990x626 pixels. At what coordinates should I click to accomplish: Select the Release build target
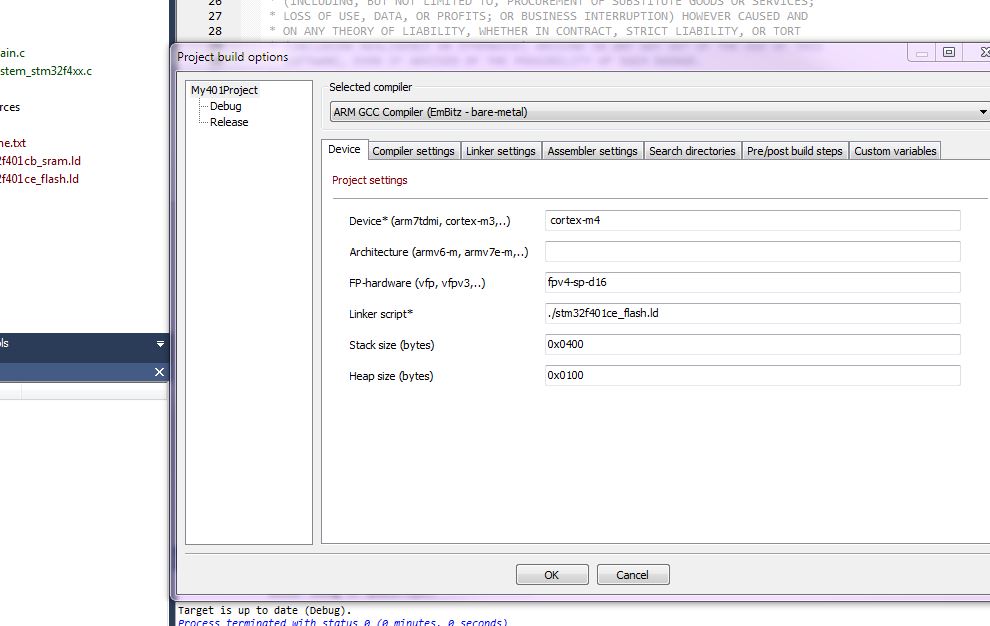pyautogui.click(x=229, y=122)
